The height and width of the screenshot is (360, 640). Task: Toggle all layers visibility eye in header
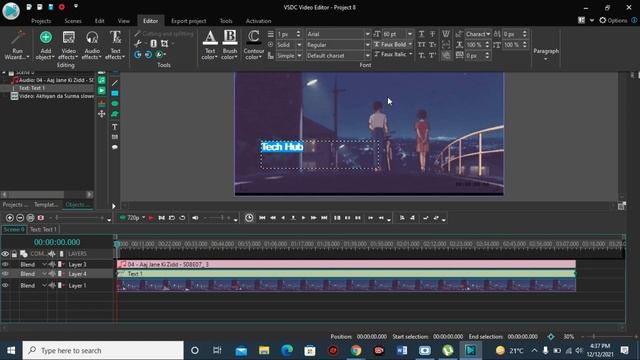[x=5, y=254]
